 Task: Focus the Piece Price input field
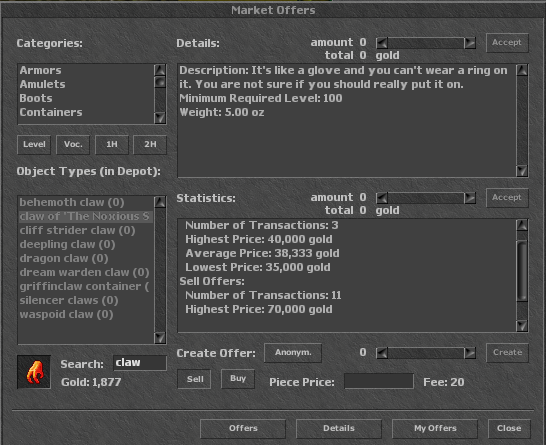click(x=379, y=381)
